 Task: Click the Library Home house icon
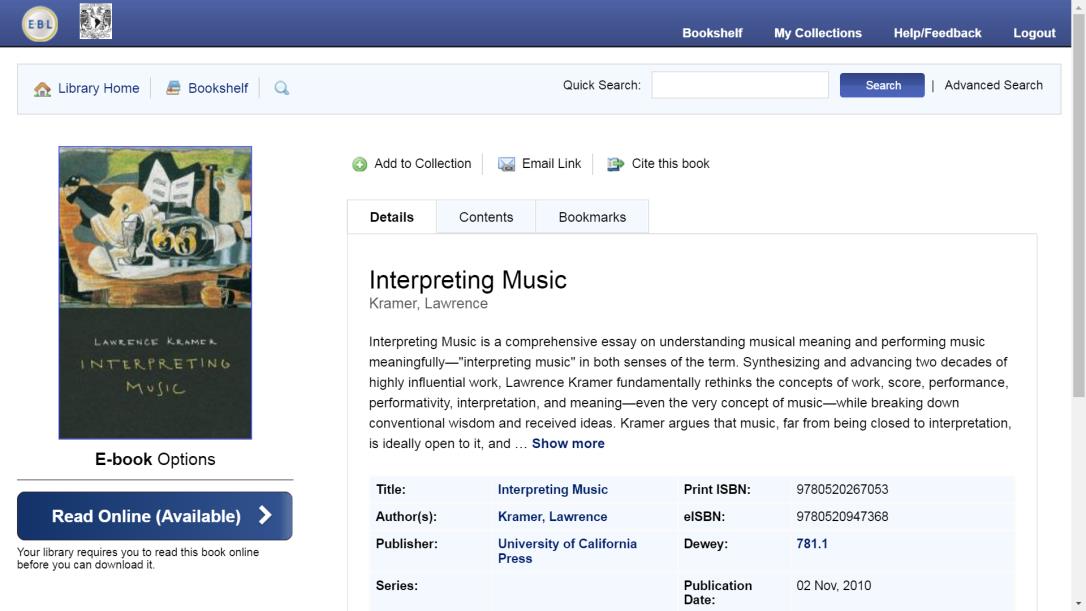click(42, 89)
